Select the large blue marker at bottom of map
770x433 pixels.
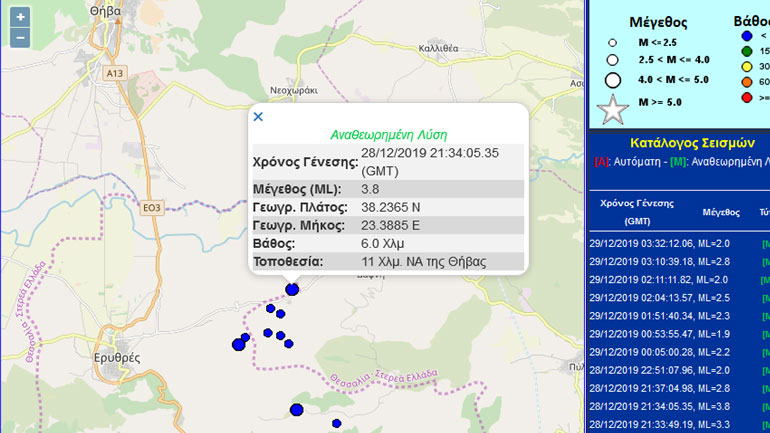(x=297, y=410)
